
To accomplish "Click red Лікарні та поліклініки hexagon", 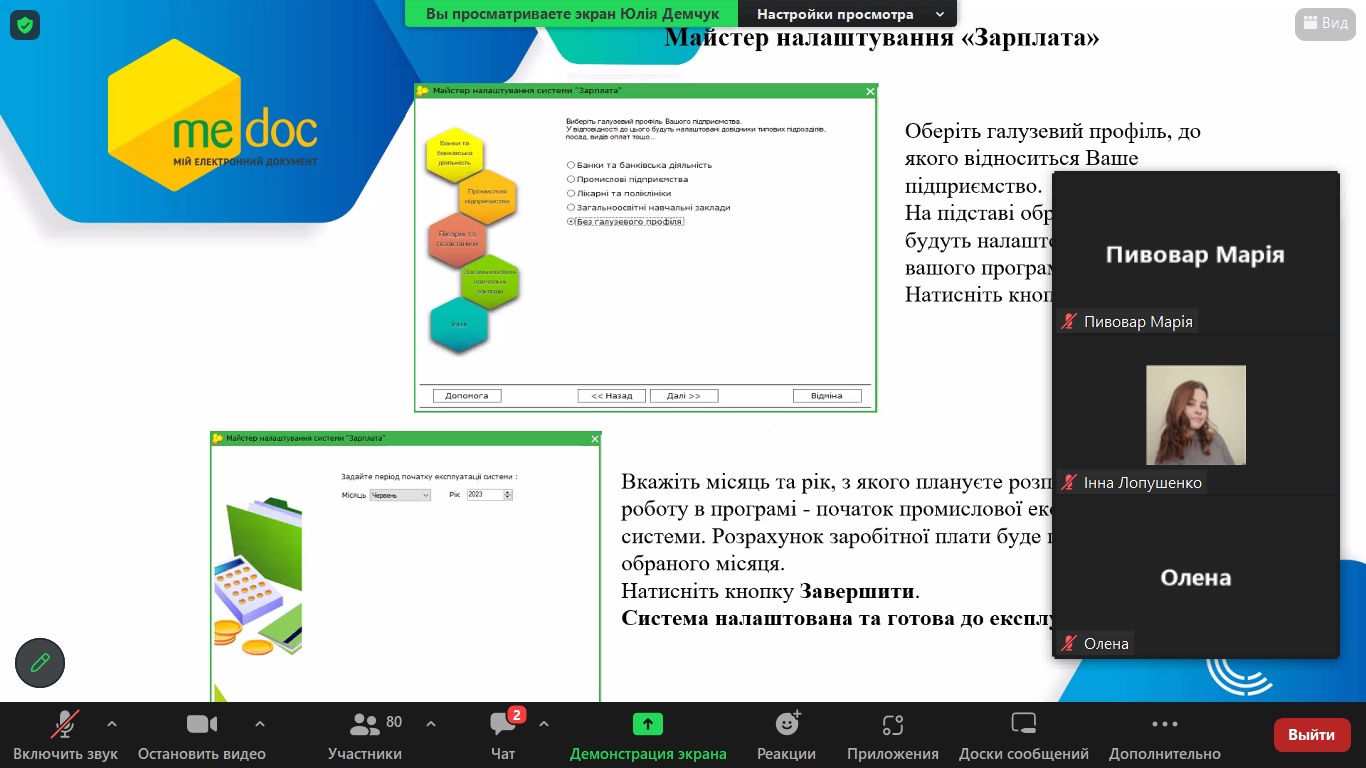I will 458,239.
